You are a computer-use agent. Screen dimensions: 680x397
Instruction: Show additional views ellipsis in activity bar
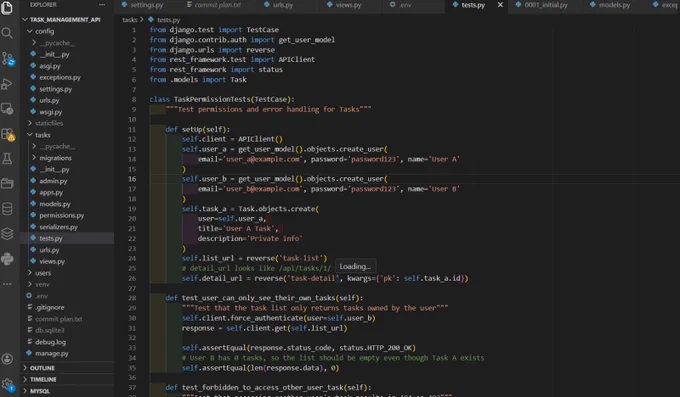click(x=7, y=284)
